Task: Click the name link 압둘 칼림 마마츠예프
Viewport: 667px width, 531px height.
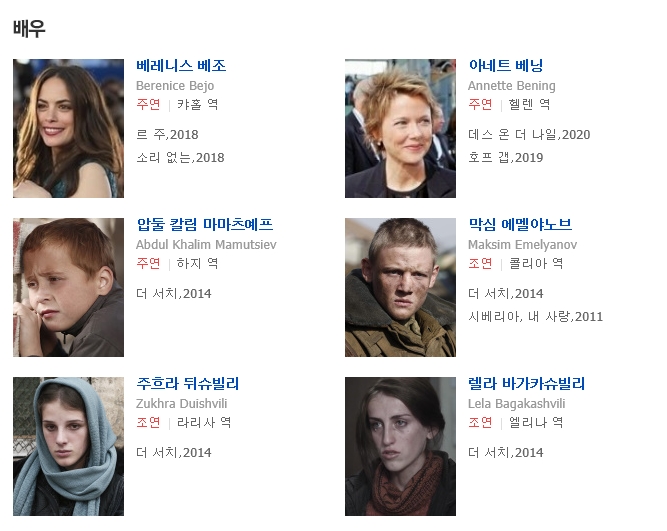Action: [x=205, y=225]
